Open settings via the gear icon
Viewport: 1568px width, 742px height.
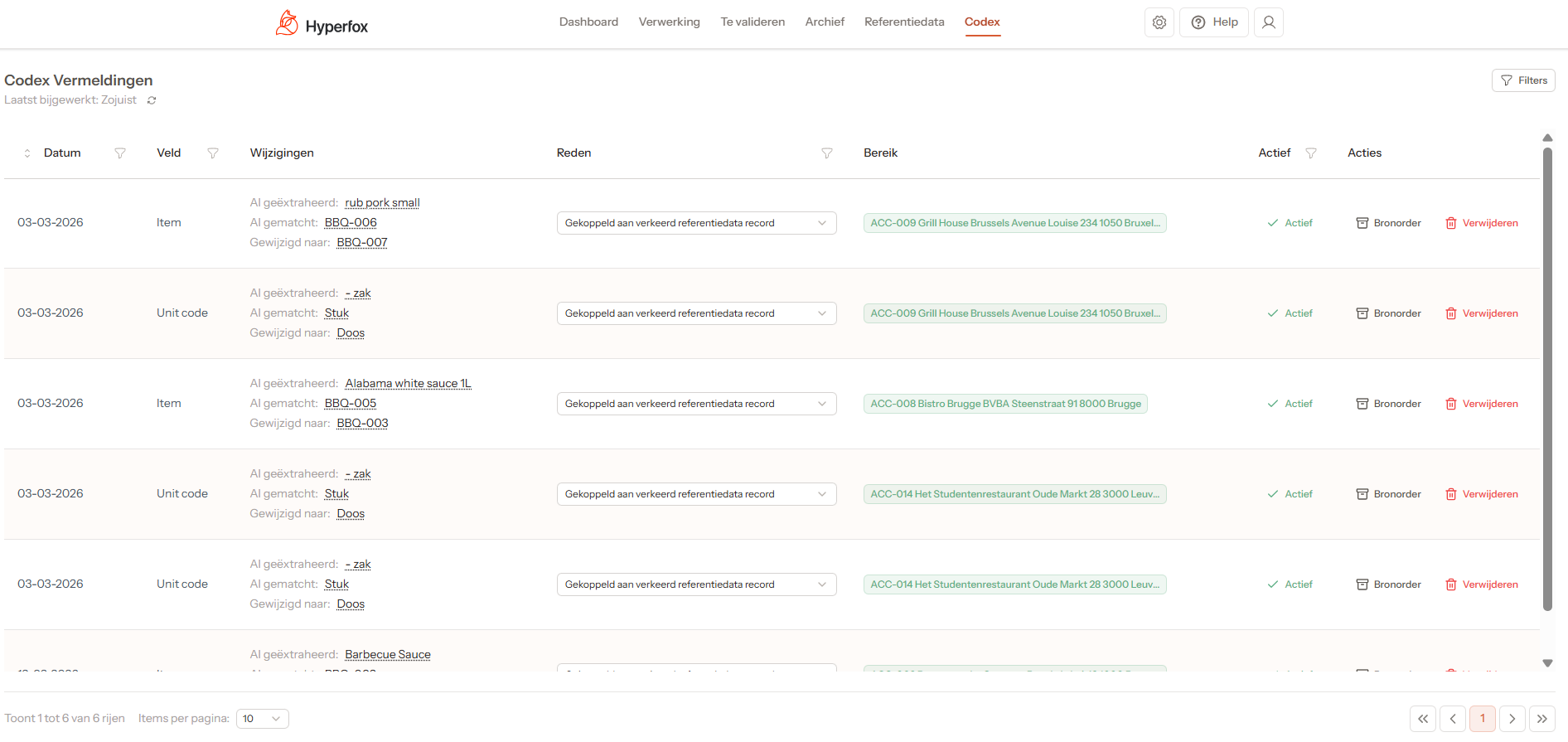click(x=1159, y=22)
